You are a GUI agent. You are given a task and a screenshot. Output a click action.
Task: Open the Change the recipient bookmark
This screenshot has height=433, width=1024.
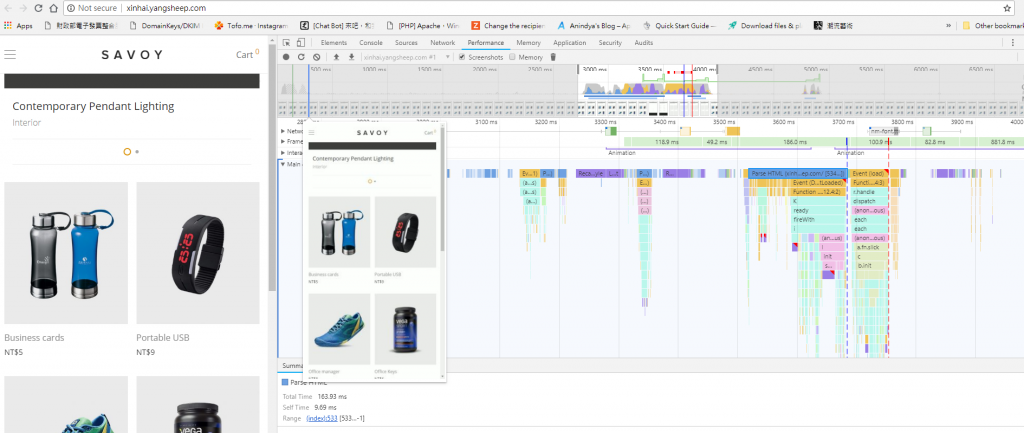coord(508,25)
